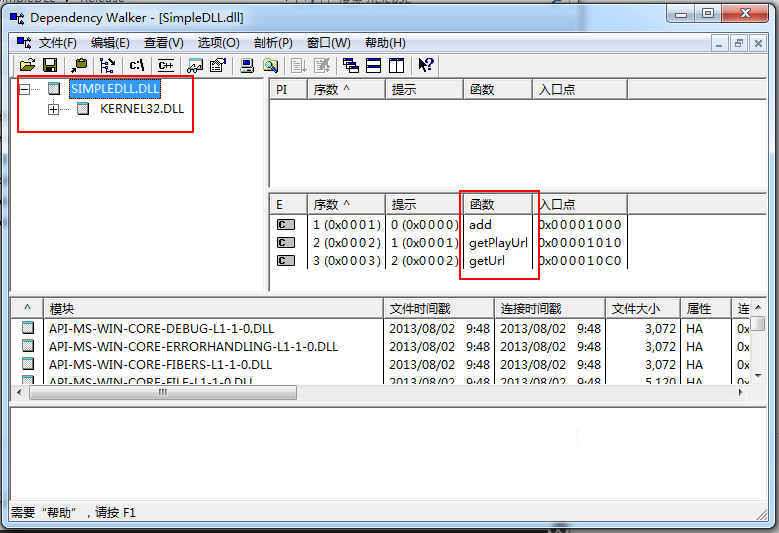This screenshot has width=779, height=533.
Task: Sort exports by E column header
Action: (x=289, y=204)
